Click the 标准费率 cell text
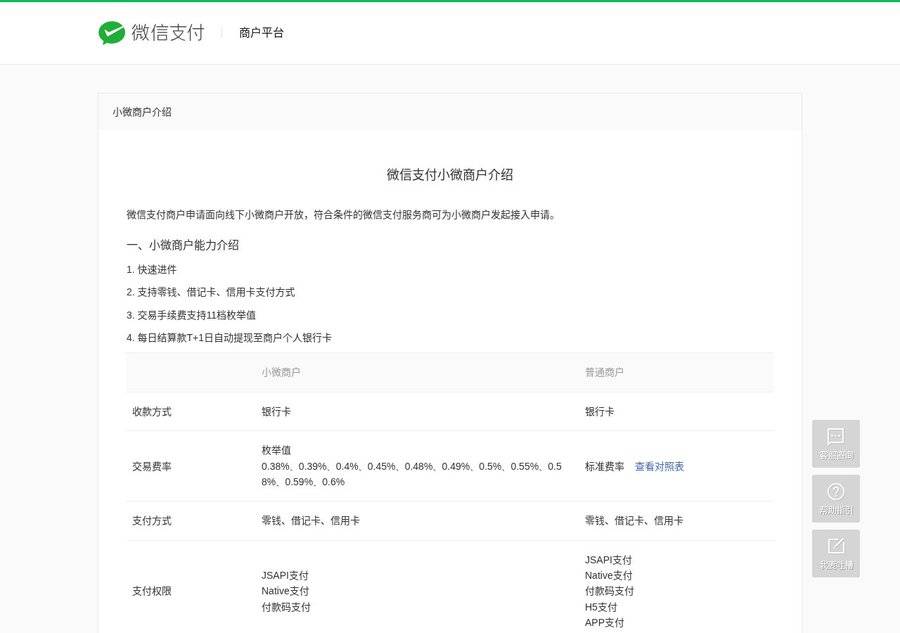Screen dimensions: 900x633 (x=604, y=467)
